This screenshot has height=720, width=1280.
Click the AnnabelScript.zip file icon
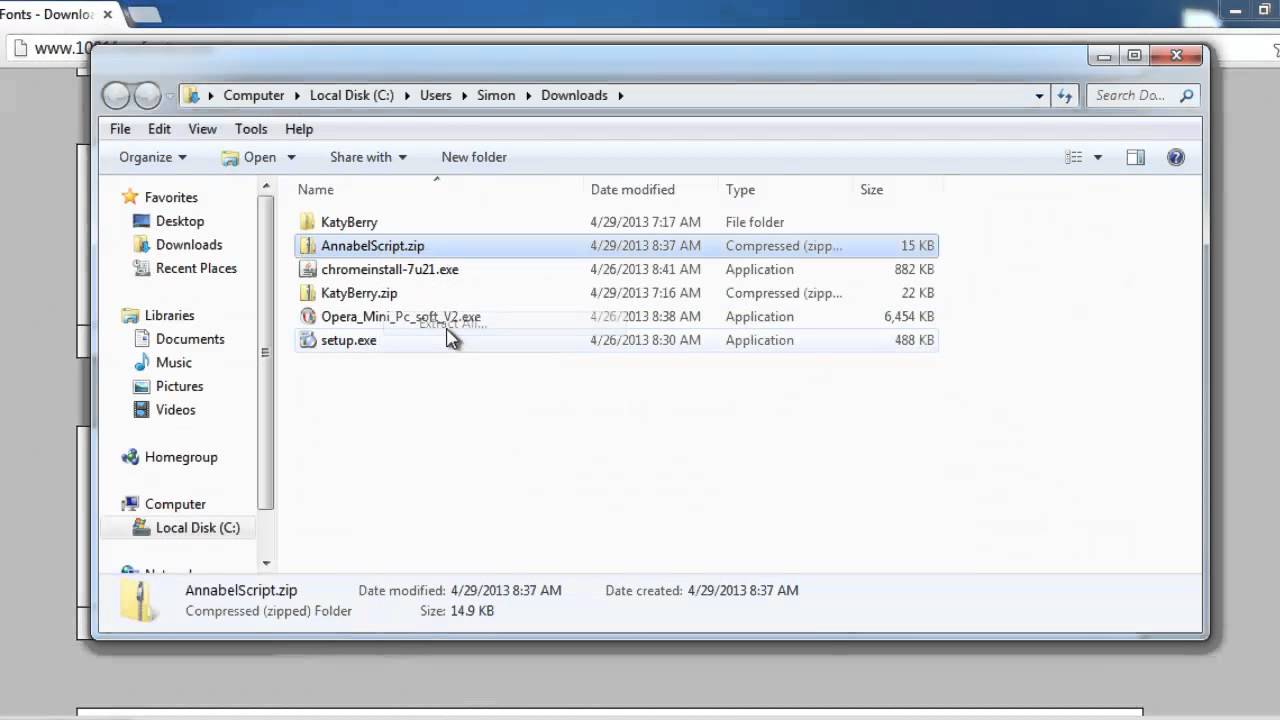click(x=308, y=246)
